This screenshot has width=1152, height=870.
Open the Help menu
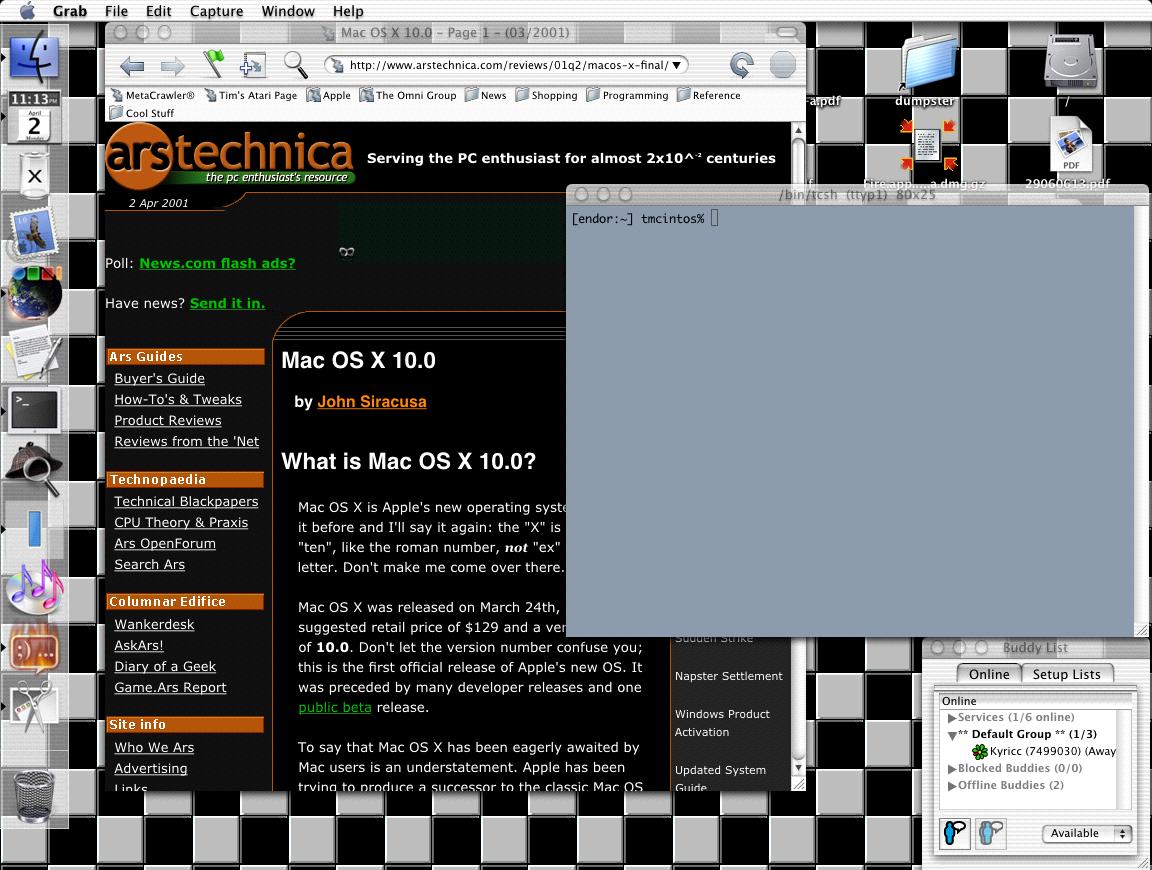(348, 11)
